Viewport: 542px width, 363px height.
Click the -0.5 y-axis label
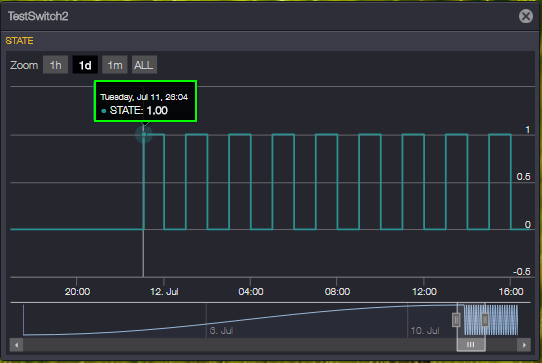(x=522, y=272)
